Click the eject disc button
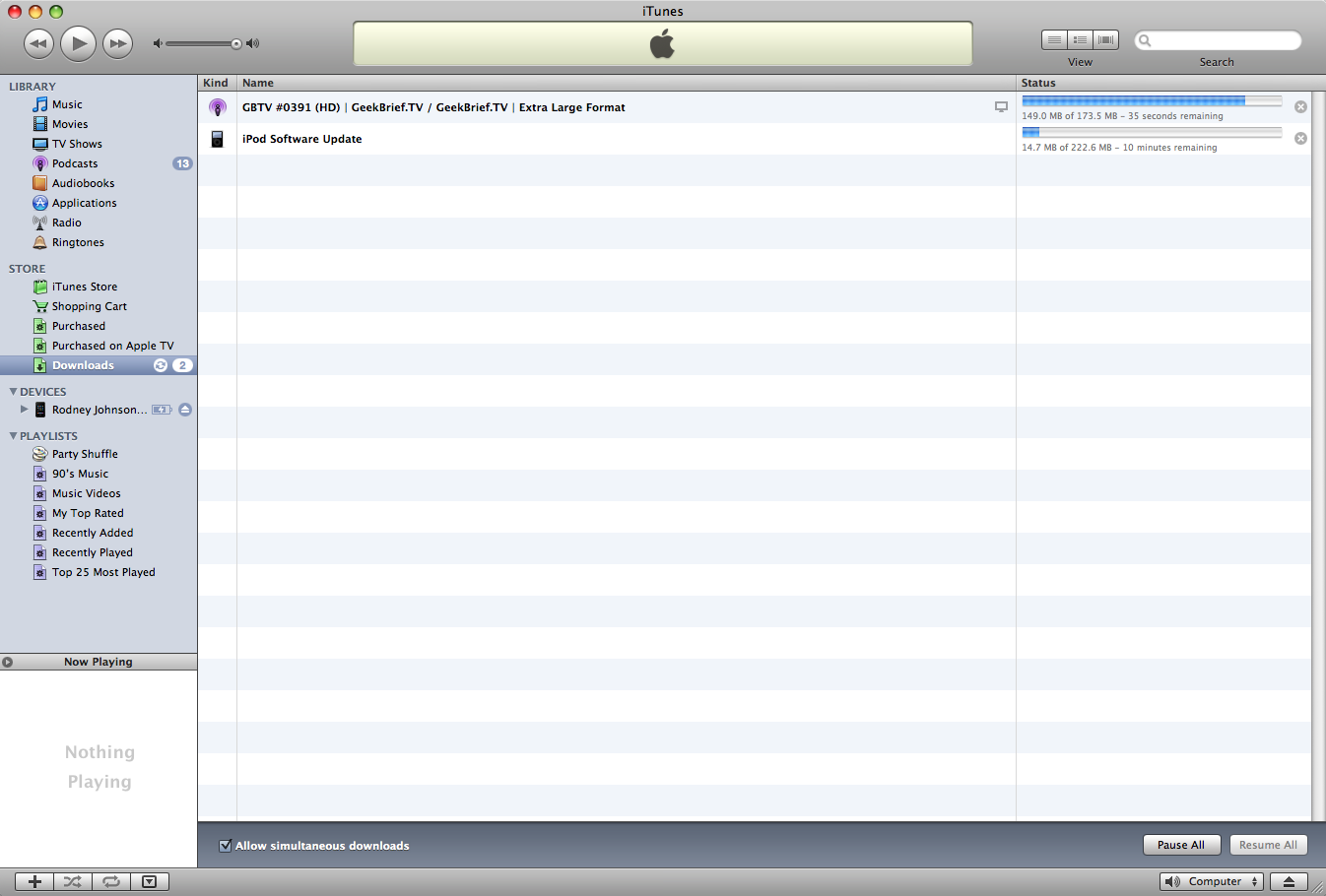The image size is (1326, 896). point(1289,882)
